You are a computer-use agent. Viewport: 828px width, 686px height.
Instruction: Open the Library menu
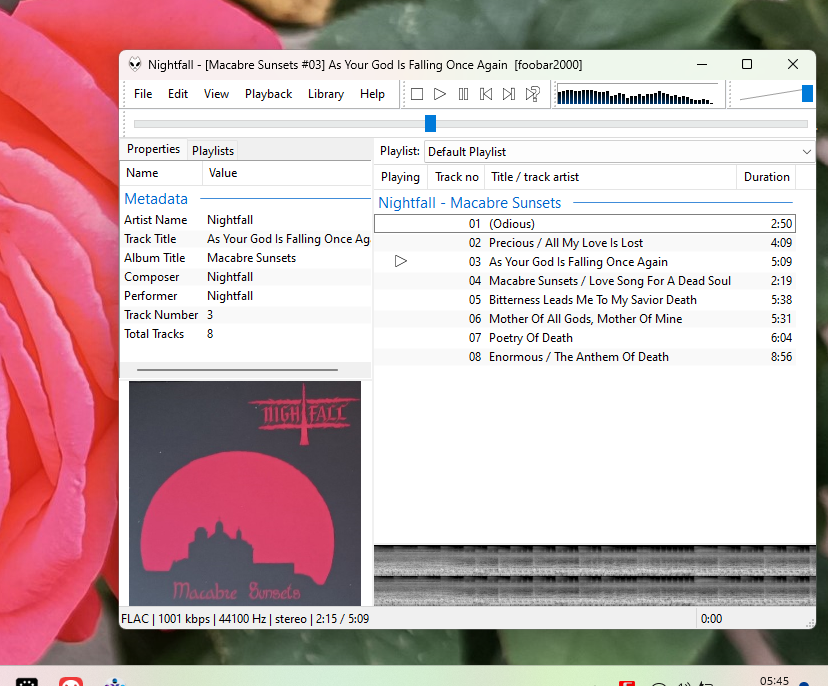click(x=325, y=94)
